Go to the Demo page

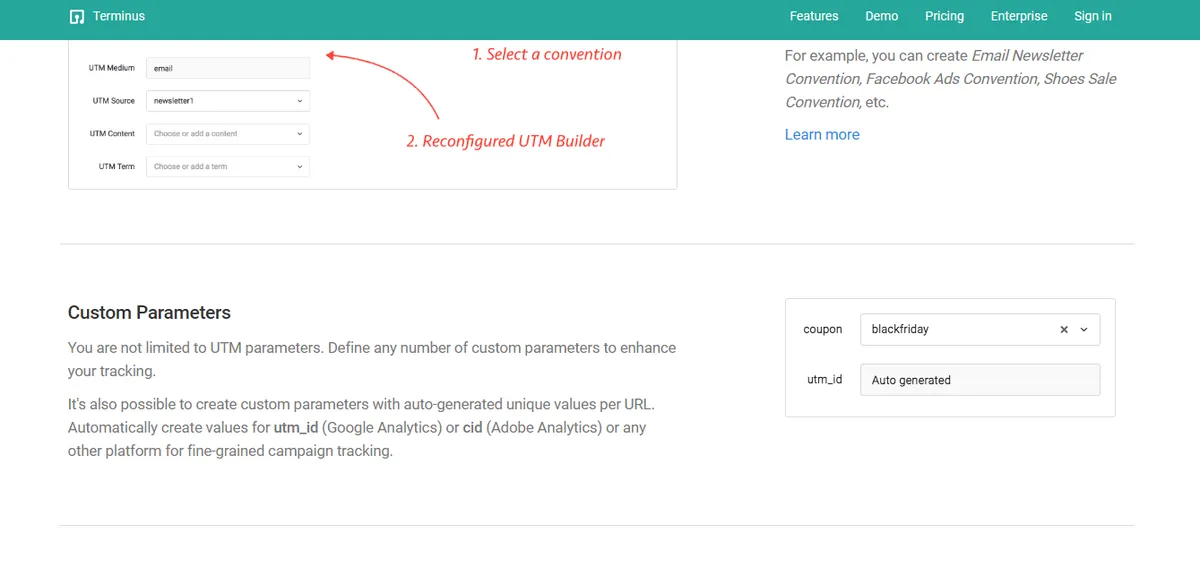[x=881, y=16]
